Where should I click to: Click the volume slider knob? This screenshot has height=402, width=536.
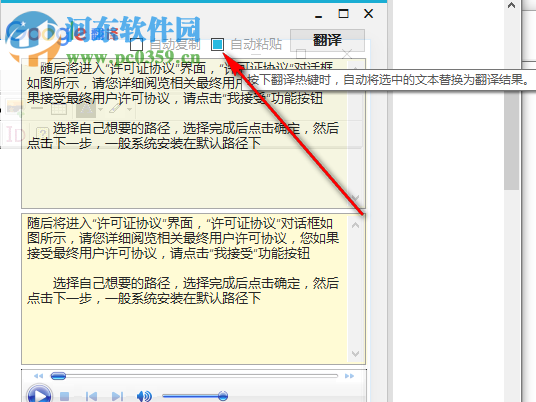coord(223,396)
